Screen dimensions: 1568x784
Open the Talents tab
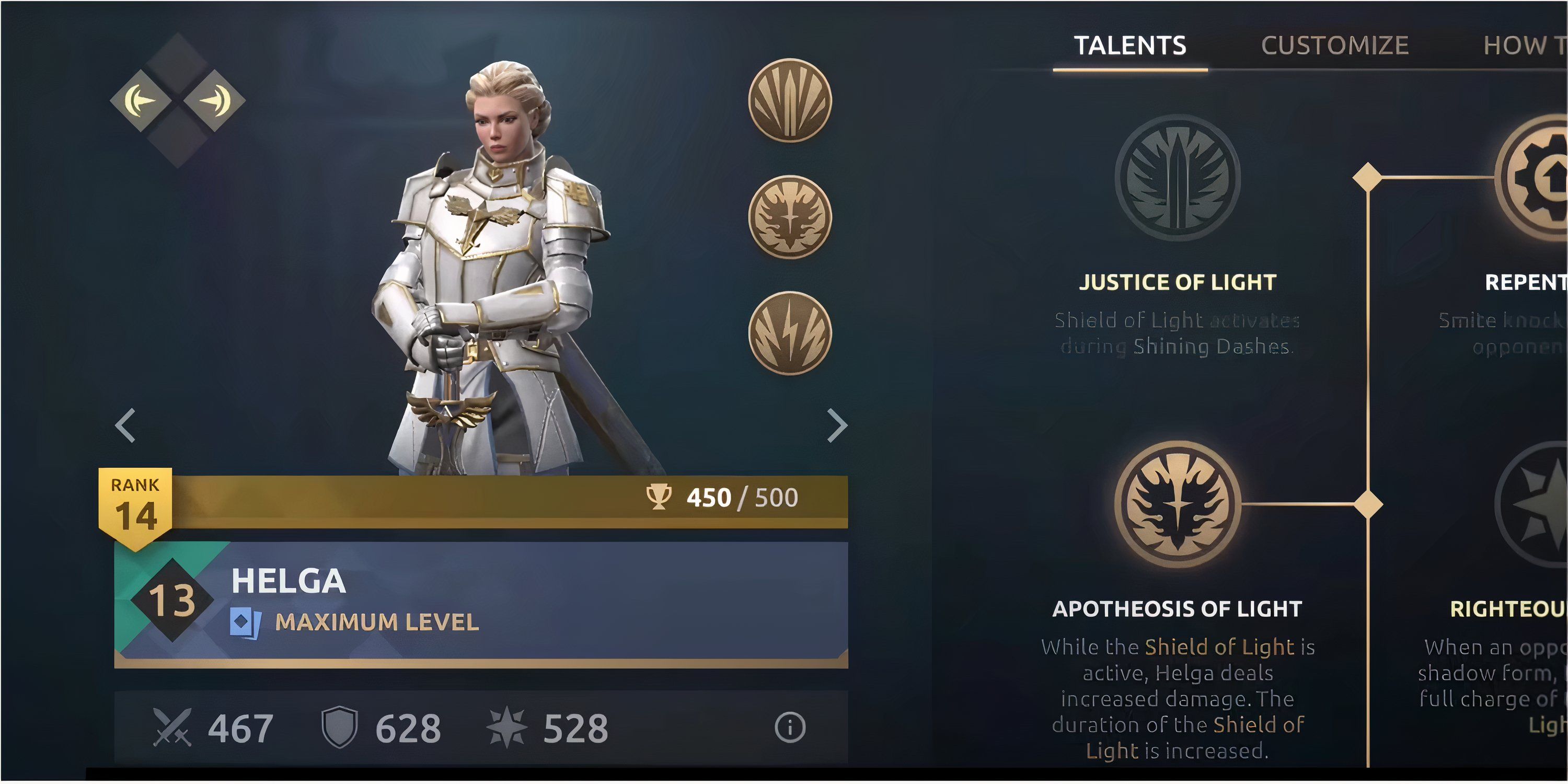1129,45
